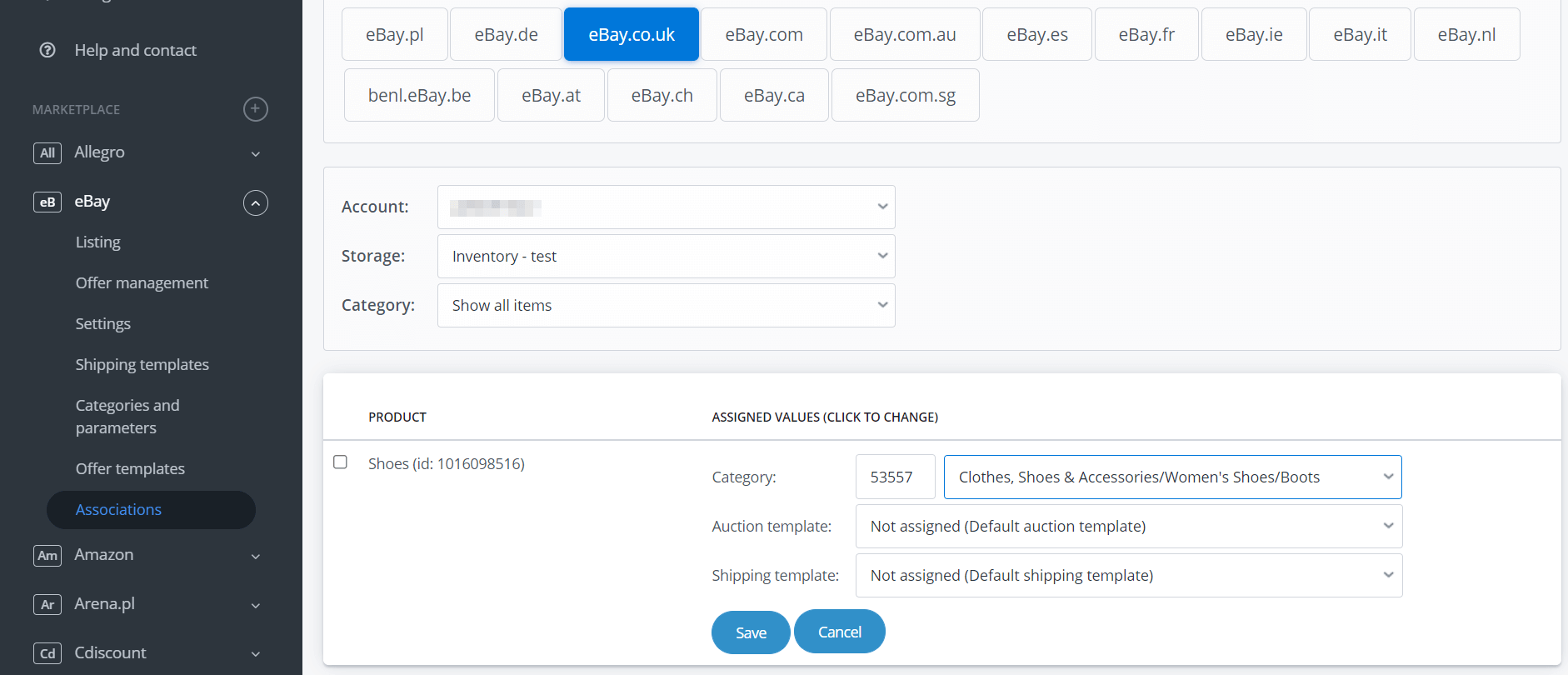1568x675 pixels.
Task: Expand the Arena.pl marketplace menu
Action: pyautogui.click(x=256, y=605)
